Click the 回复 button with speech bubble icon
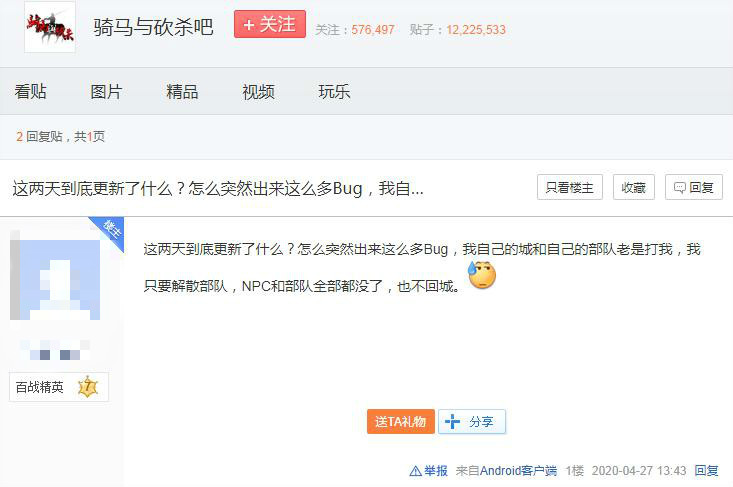This screenshot has height=487, width=733. click(694, 187)
